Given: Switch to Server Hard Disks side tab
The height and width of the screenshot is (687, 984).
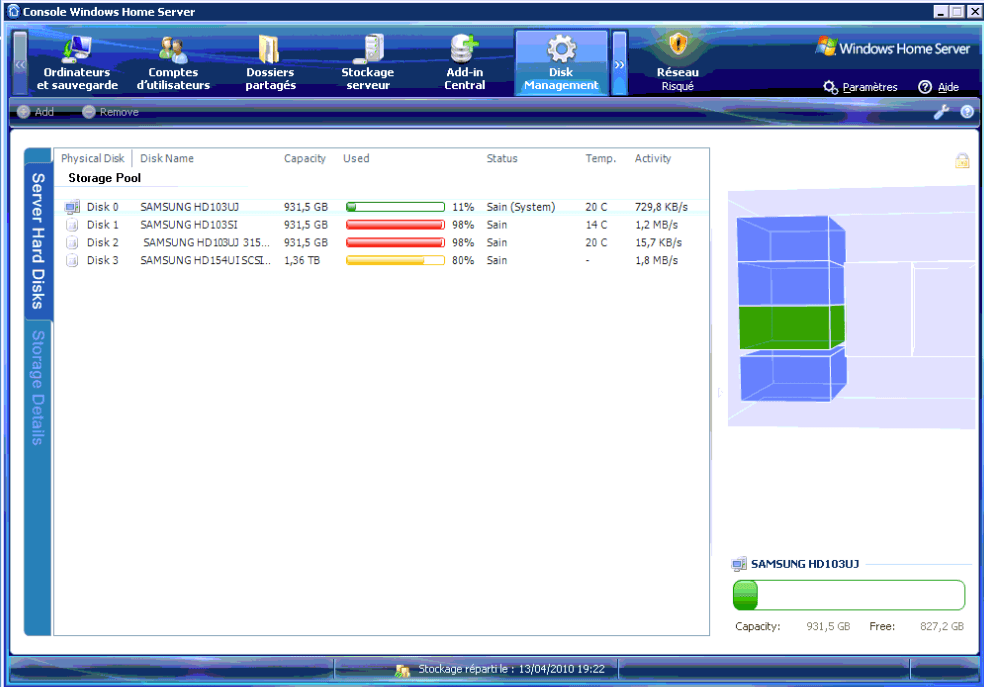Looking at the screenshot, I should pyautogui.click(x=38, y=241).
